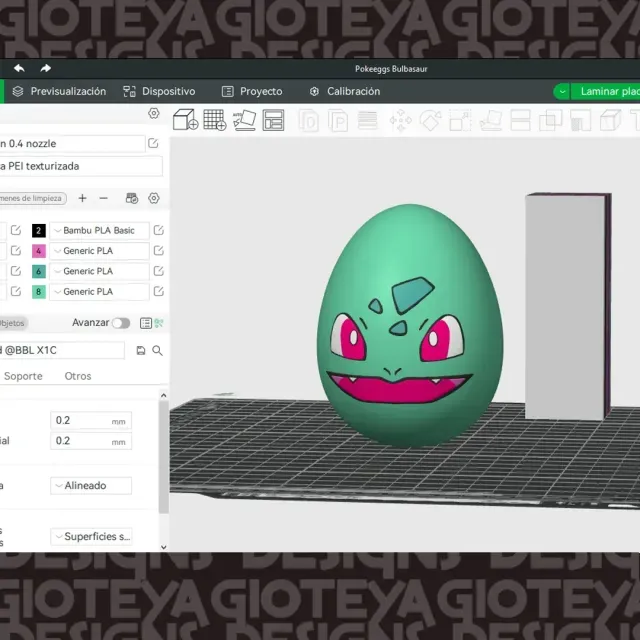This screenshot has width=640, height=640.
Task: Click the settings scrollbar down arrow
Action: 164,547
